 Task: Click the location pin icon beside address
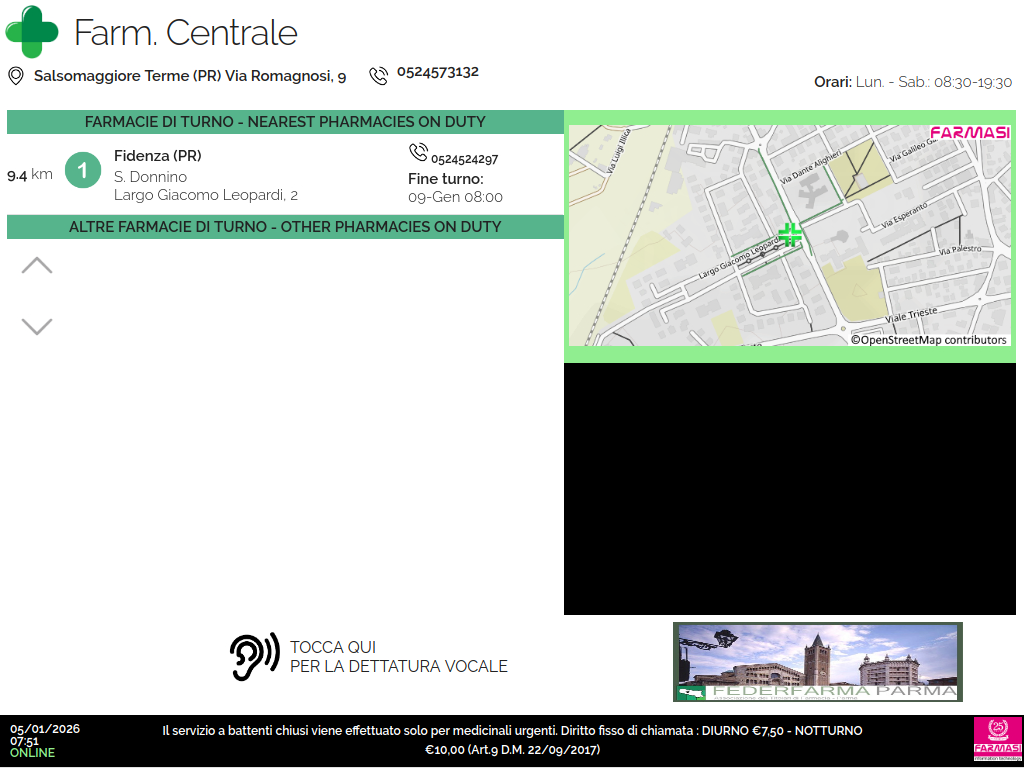(x=16, y=76)
